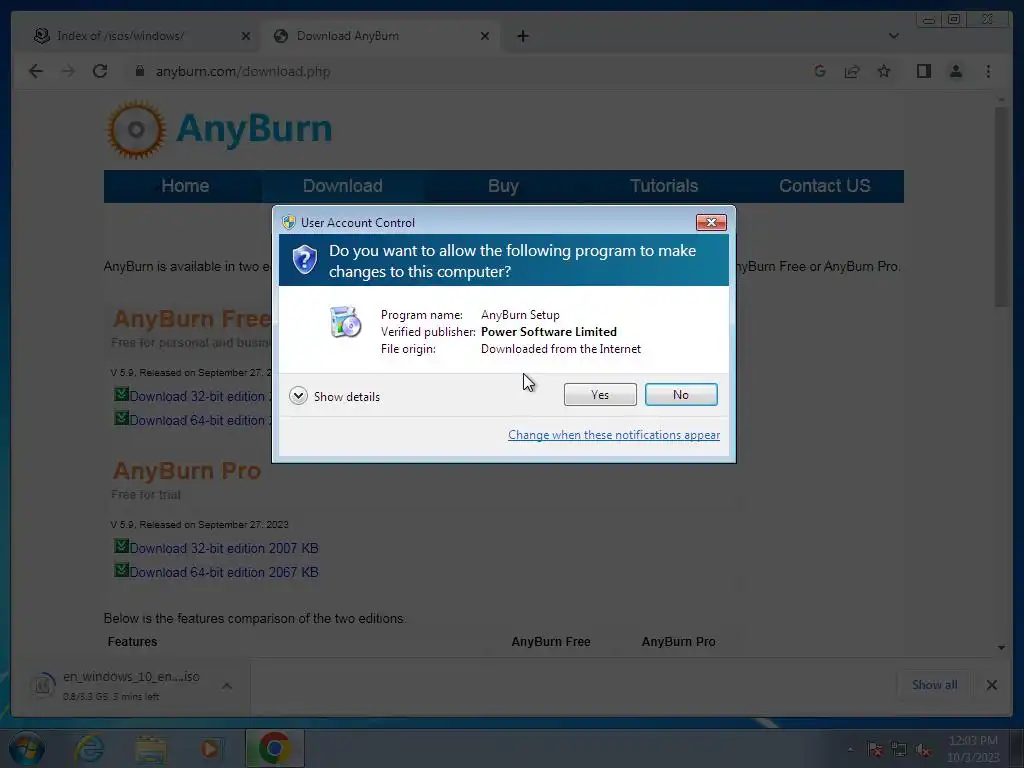Click AnyBurn Pro Download 32-bit edition 2007 KB

(224, 549)
